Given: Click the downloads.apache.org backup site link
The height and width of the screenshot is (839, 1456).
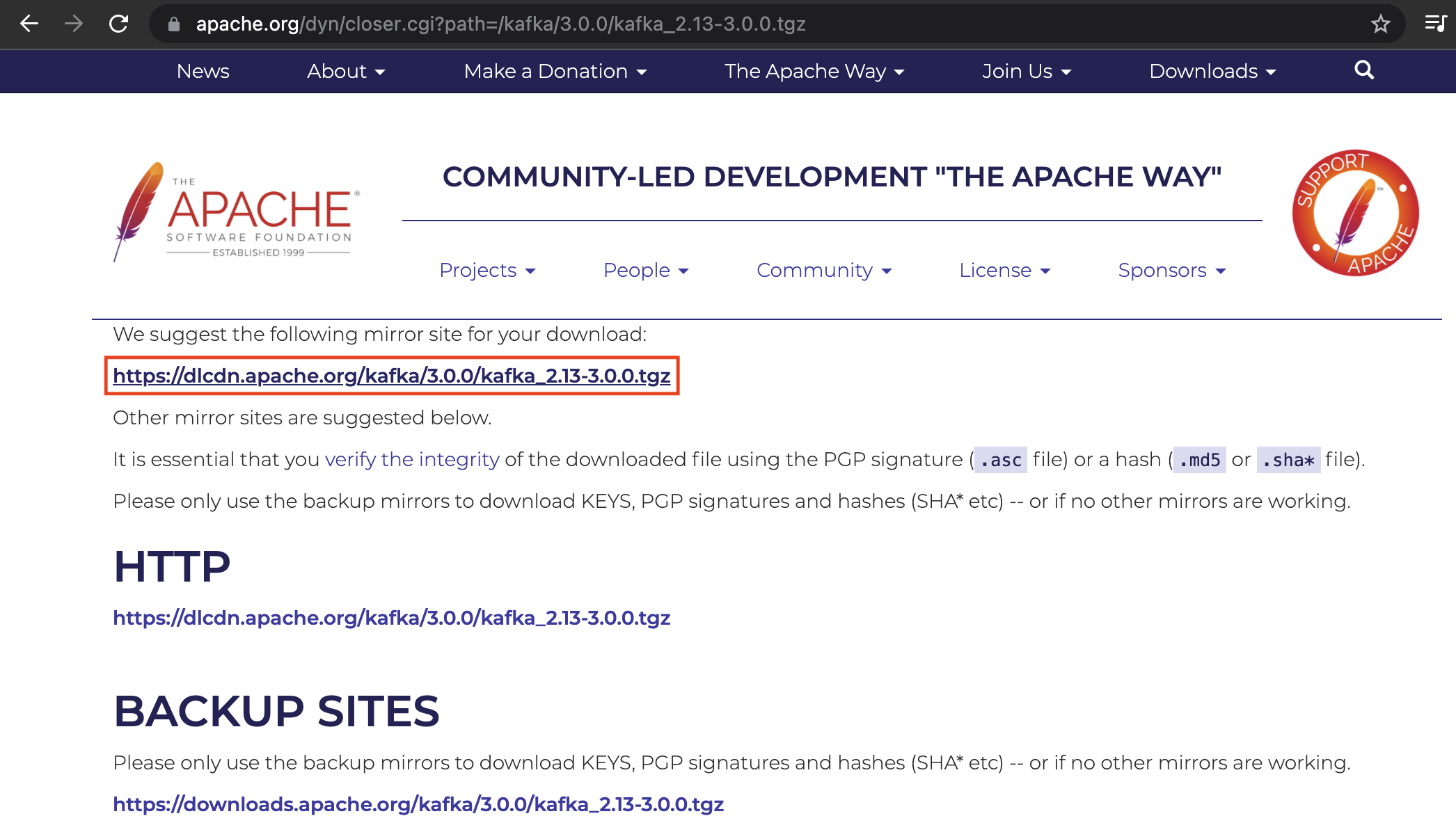Looking at the screenshot, I should [418, 804].
